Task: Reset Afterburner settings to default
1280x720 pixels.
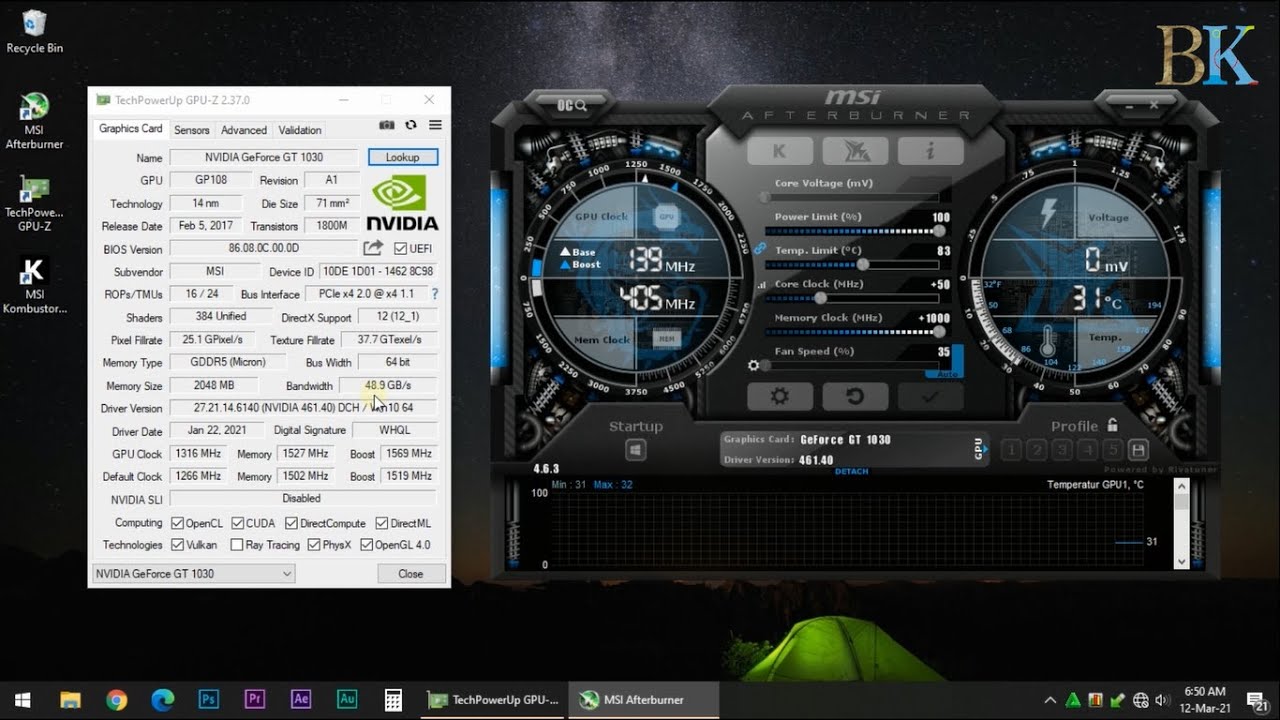Action: [x=855, y=396]
